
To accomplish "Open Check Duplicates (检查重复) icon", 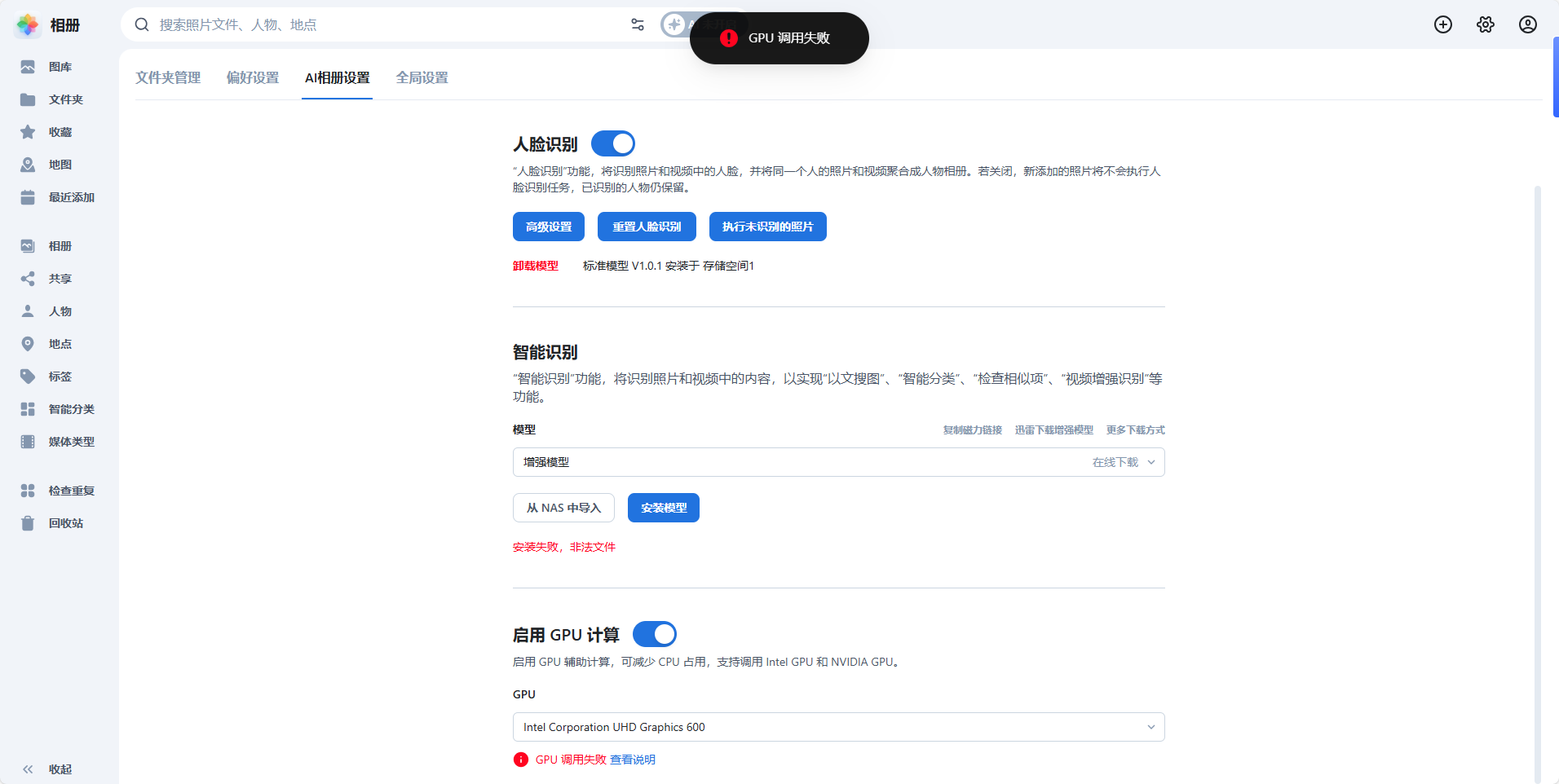I will click(x=28, y=491).
